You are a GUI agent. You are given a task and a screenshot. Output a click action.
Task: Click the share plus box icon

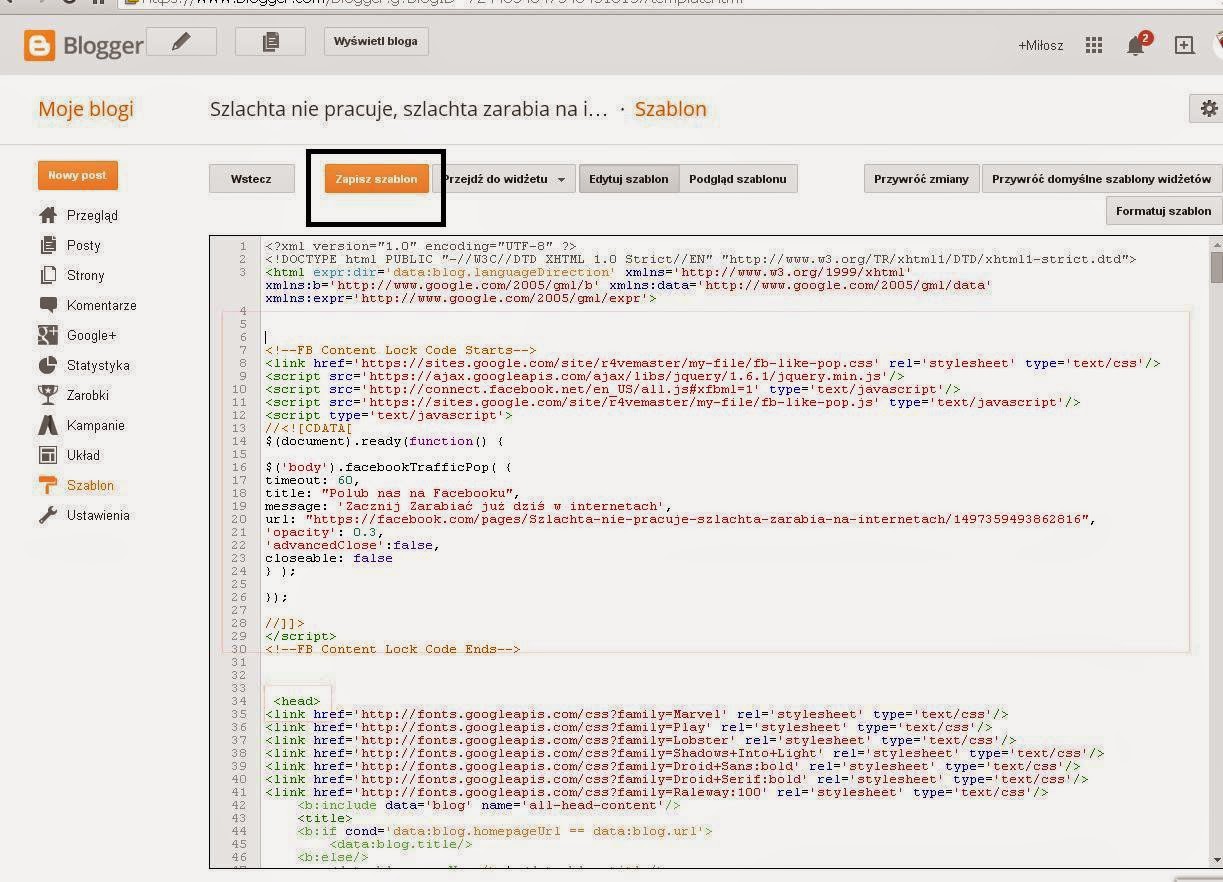pos(1184,45)
